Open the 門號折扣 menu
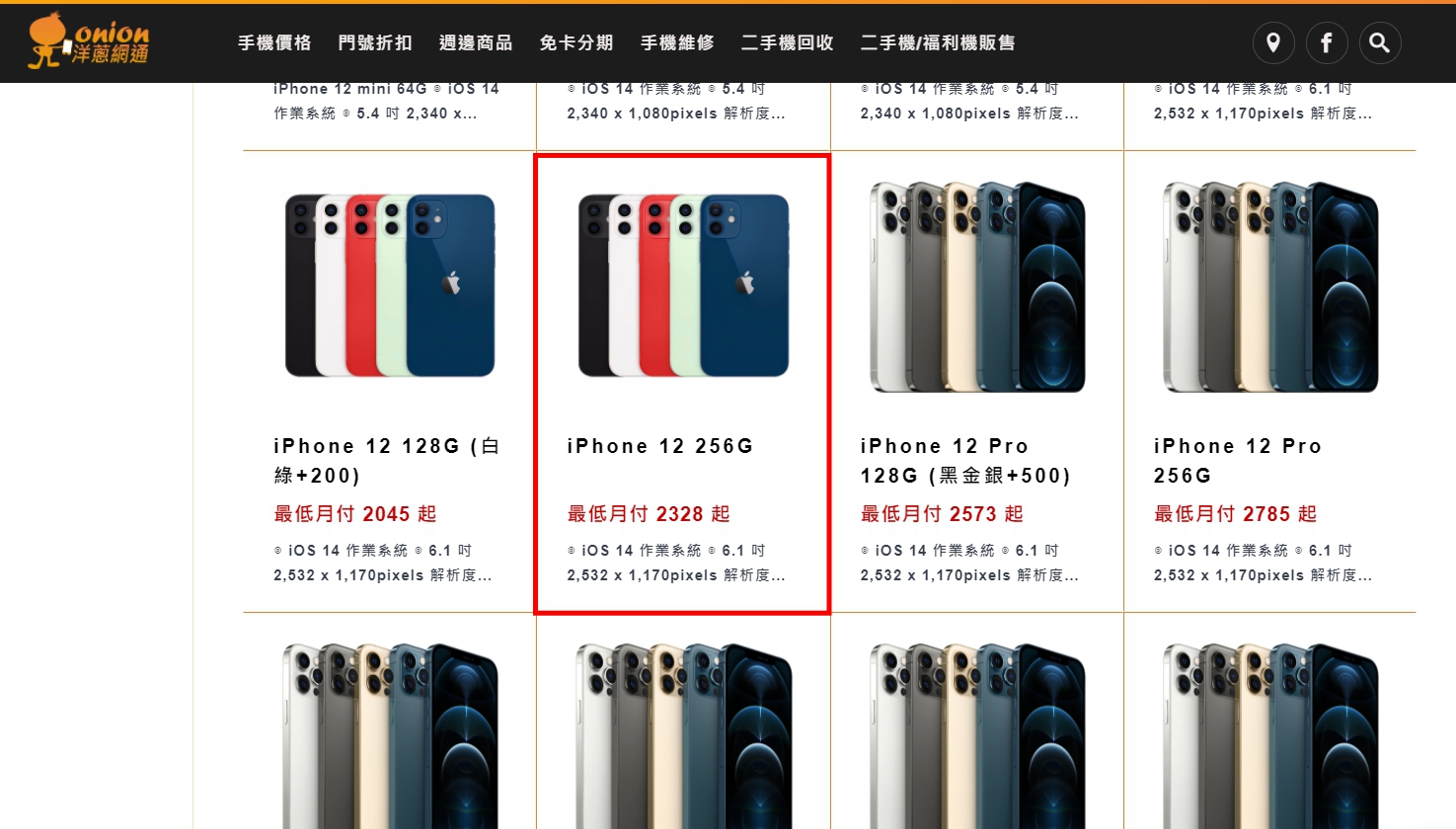The height and width of the screenshot is (829, 1456). pyautogui.click(x=375, y=42)
